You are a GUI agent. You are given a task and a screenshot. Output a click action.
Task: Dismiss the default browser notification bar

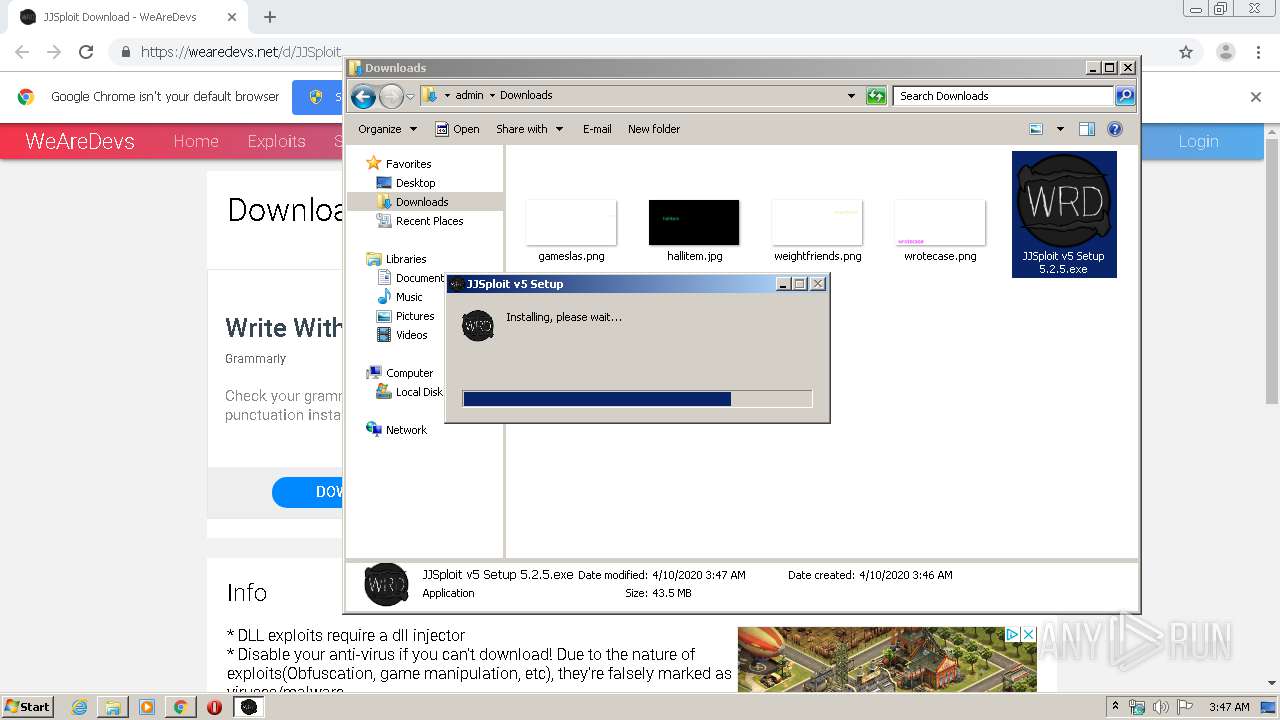click(1256, 97)
